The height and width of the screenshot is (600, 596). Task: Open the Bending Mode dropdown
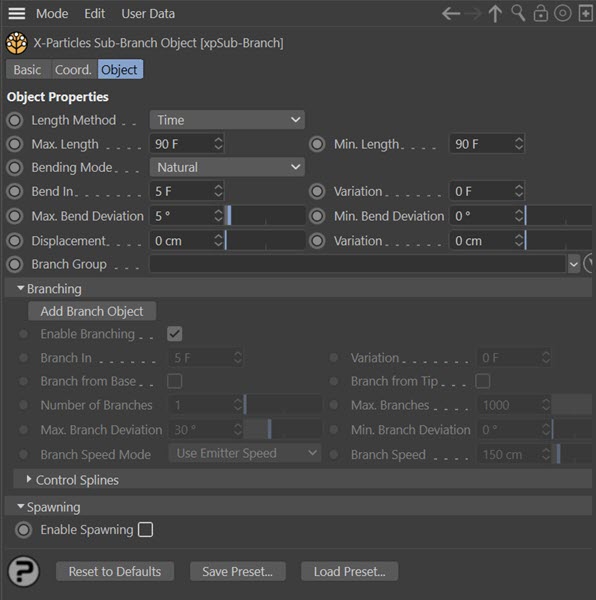tap(227, 167)
